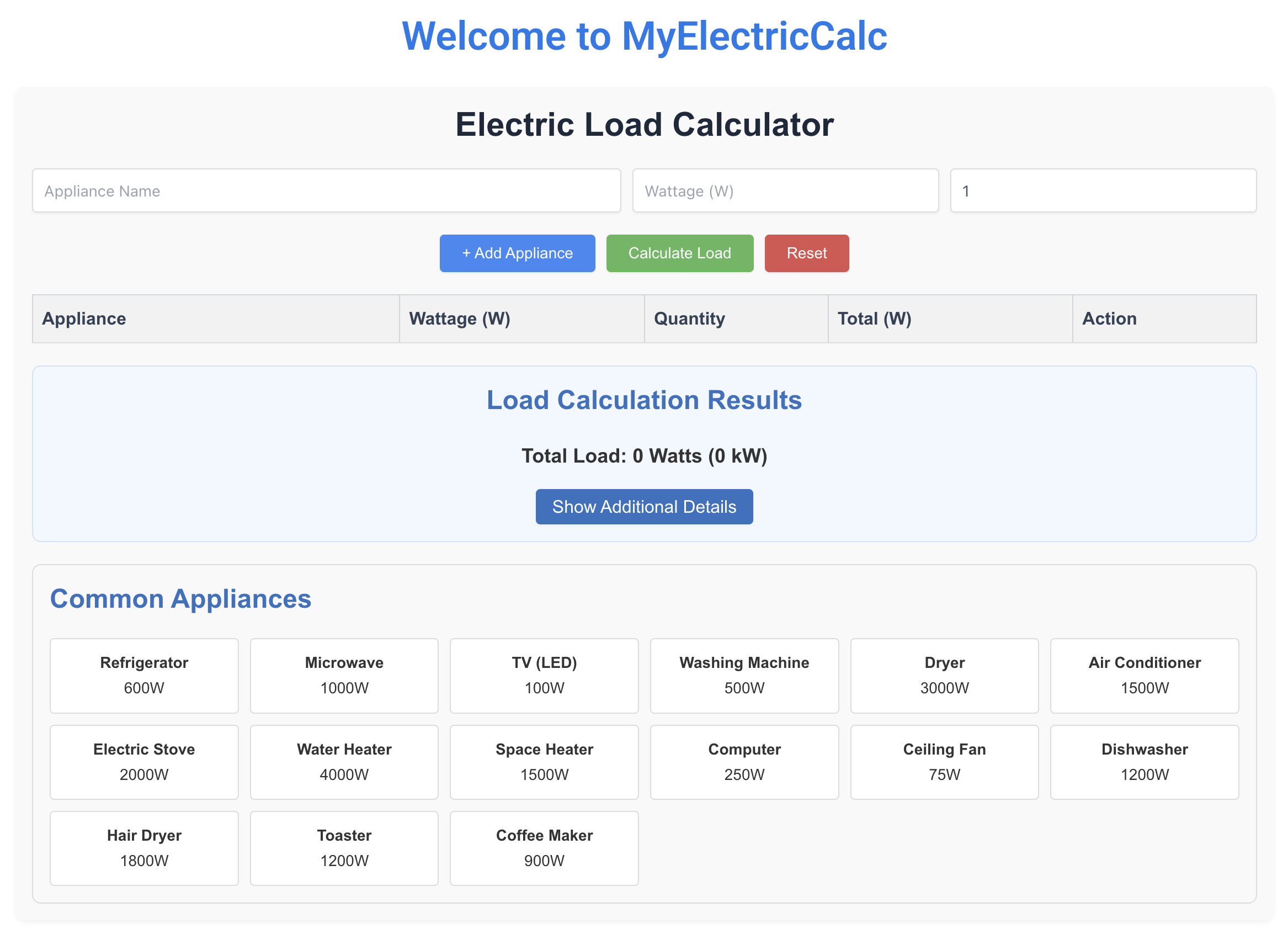Screen dimensions: 1288x945
Task: Select the Hair Dryer 1800W card
Action: tap(144, 848)
